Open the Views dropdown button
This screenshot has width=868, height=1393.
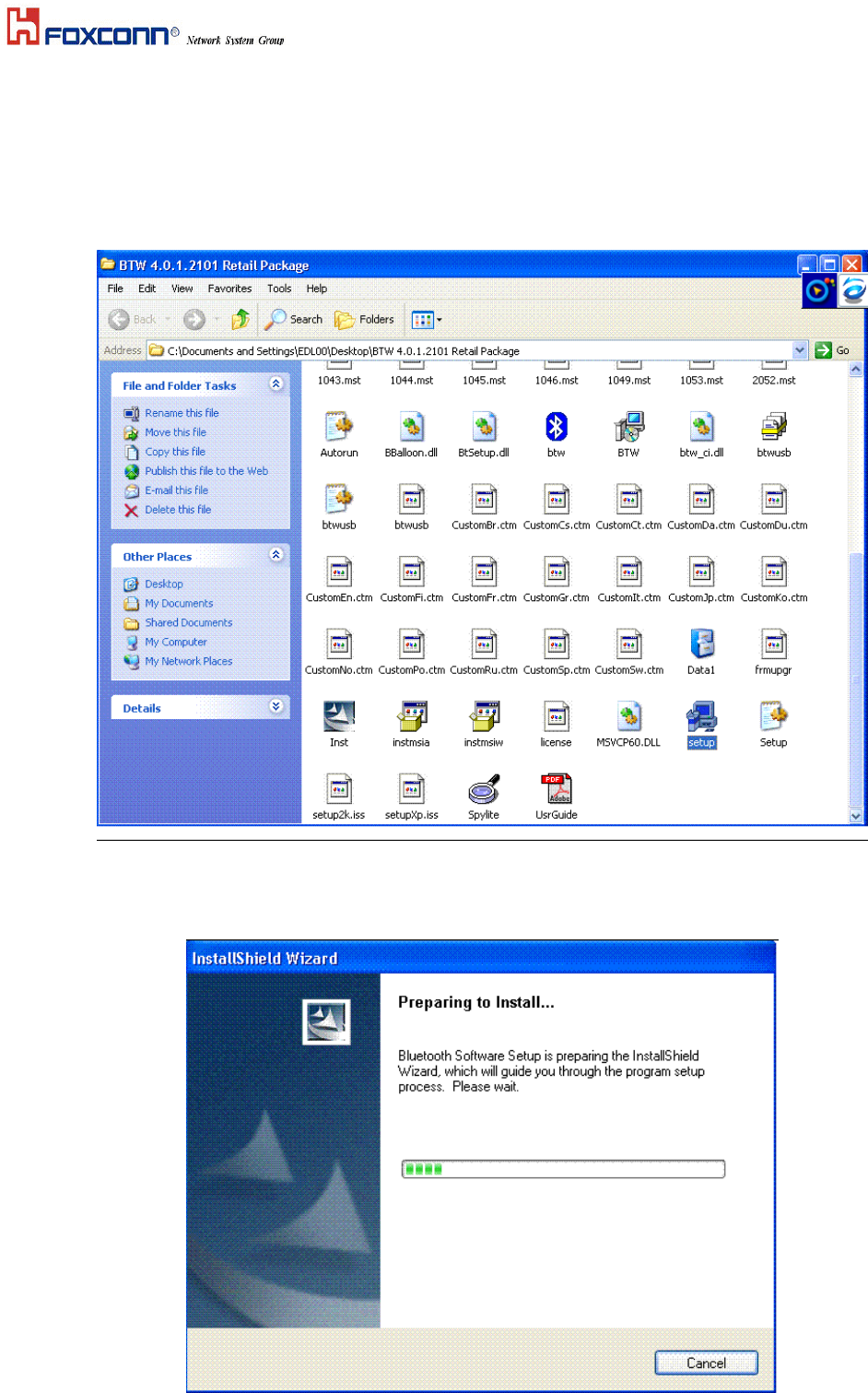[427, 320]
